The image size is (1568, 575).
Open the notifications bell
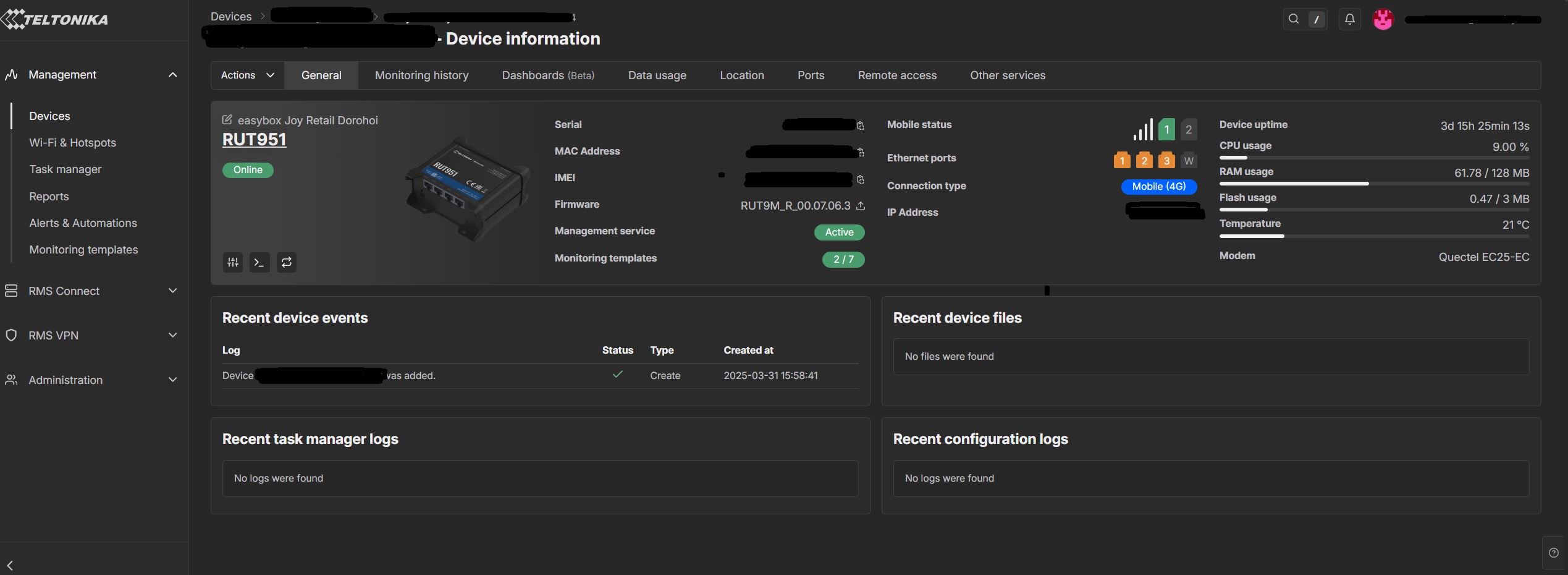click(x=1350, y=19)
